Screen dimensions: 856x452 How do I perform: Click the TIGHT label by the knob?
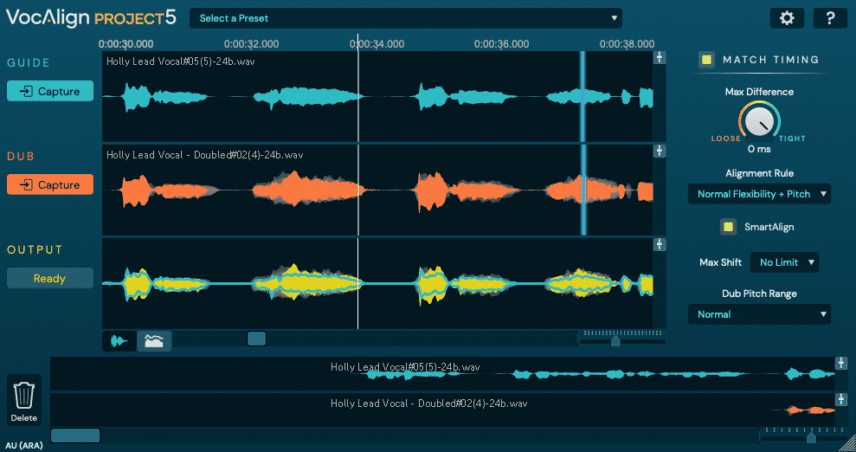(x=792, y=139)
